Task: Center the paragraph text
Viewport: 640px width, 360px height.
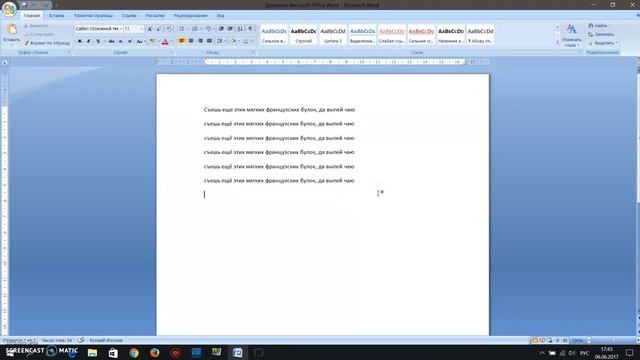Action: click(x=191, y=41)
